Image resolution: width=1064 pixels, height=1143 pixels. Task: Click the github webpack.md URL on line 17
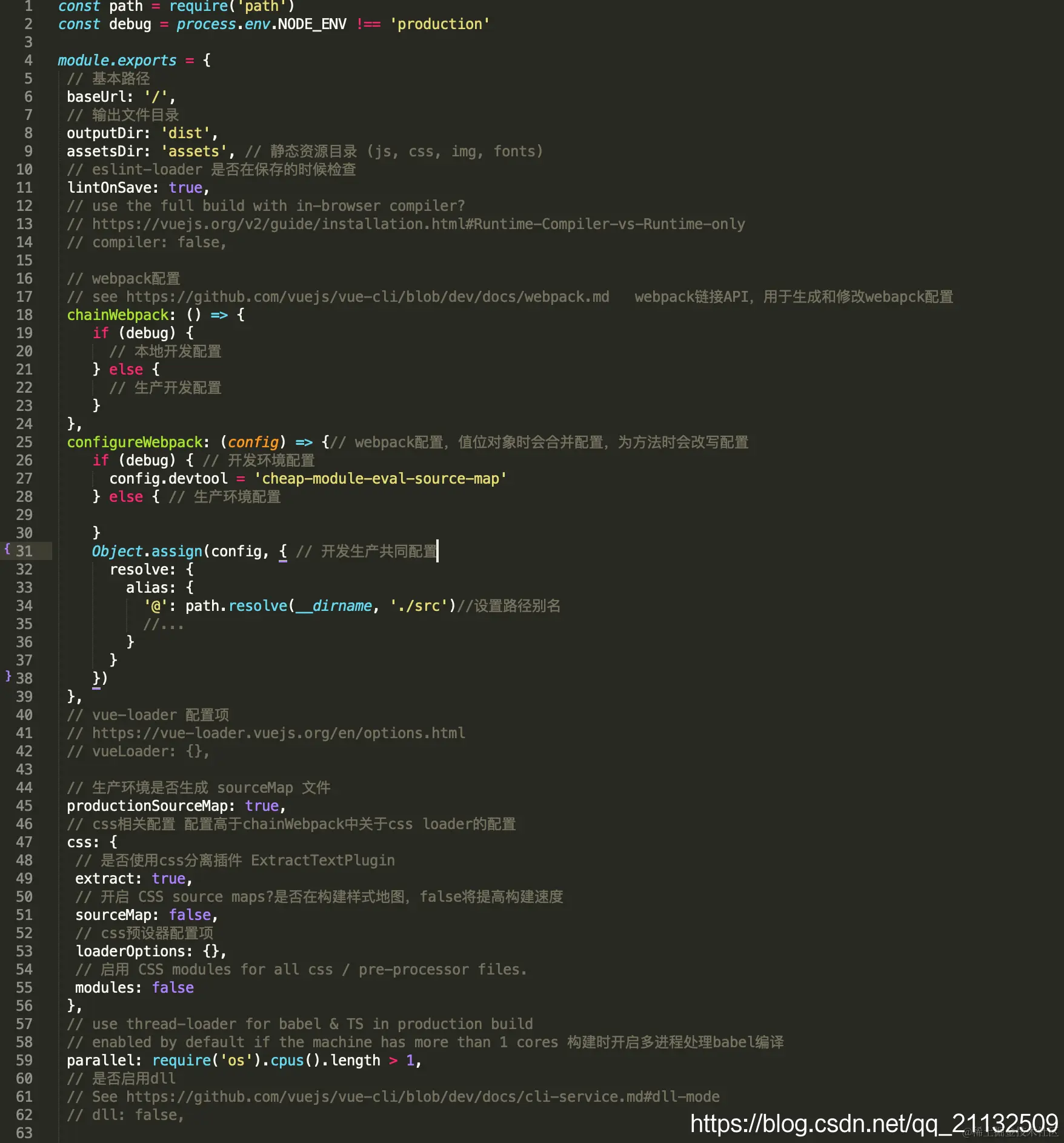[368, 296]
